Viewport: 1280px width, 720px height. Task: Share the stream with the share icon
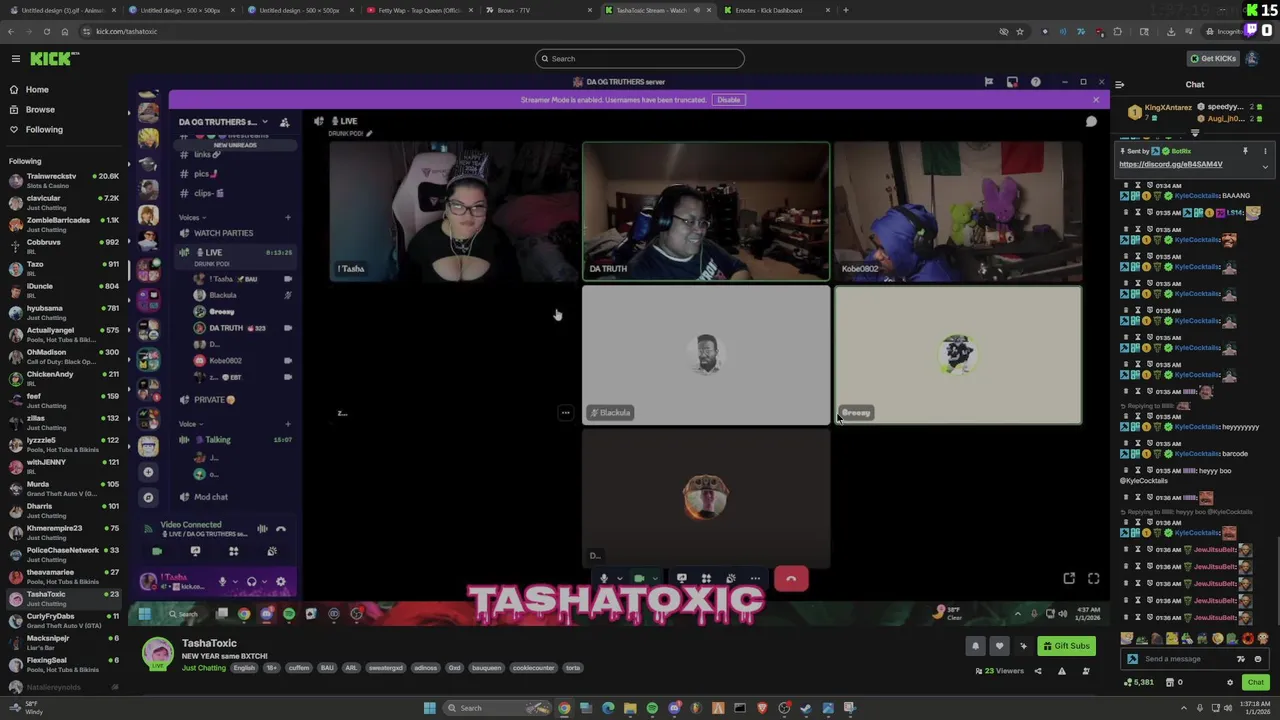pyautogui.click(x=1037, y=671)
